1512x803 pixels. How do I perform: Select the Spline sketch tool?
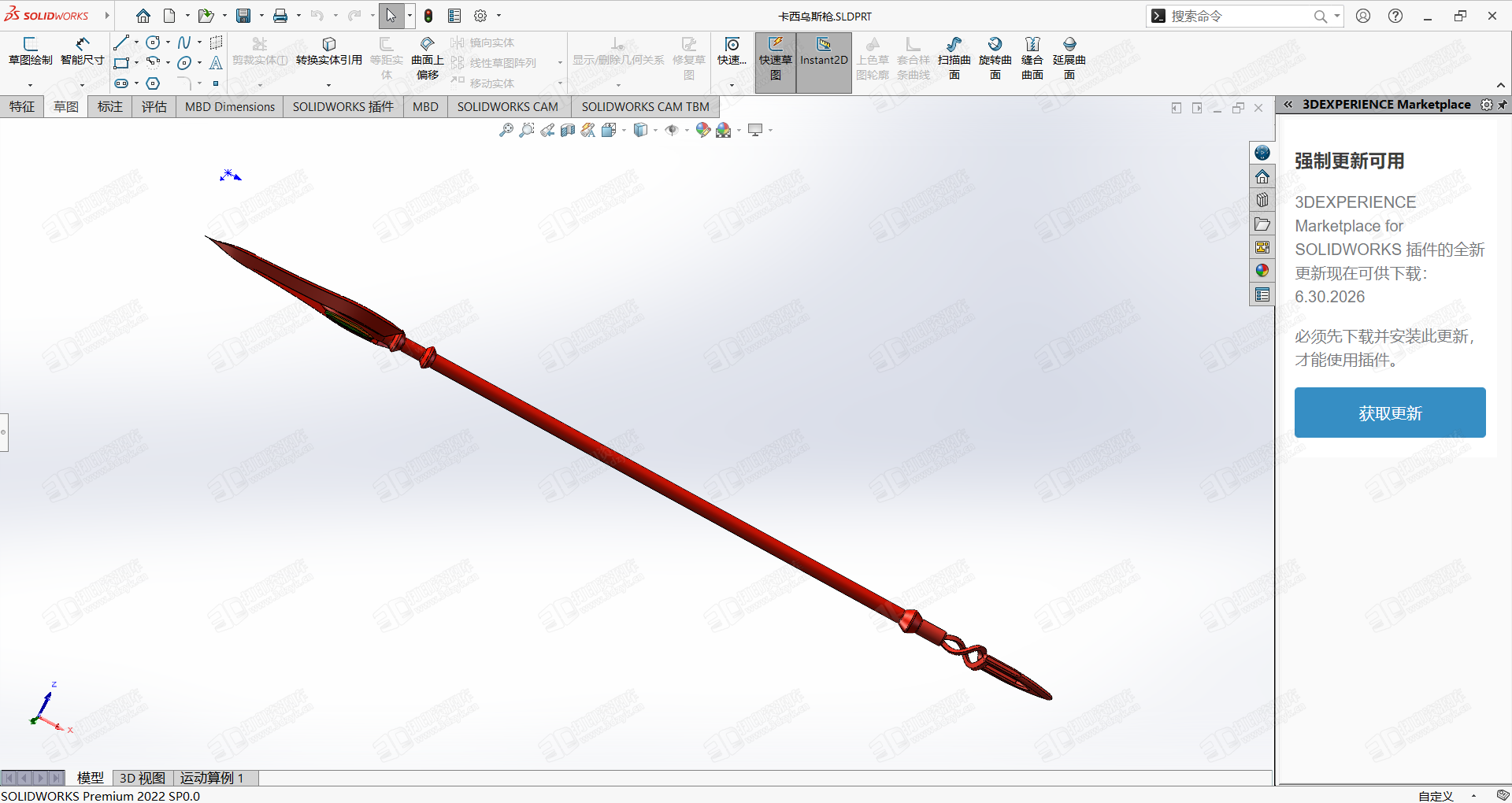[184, 43]
